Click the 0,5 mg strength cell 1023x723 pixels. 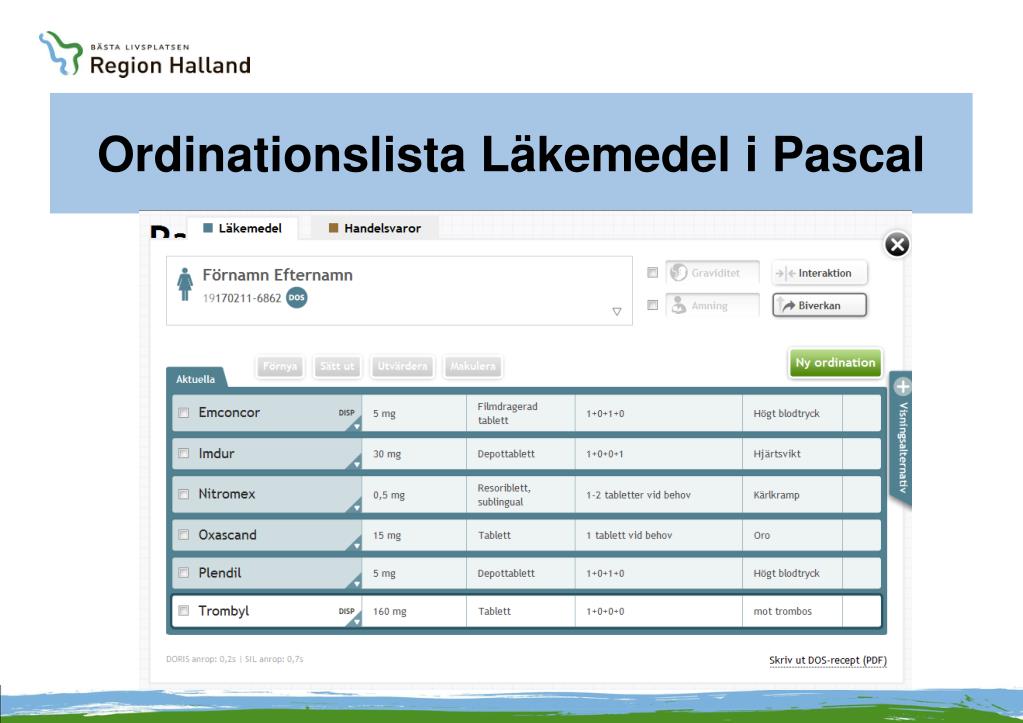(414, 495)
